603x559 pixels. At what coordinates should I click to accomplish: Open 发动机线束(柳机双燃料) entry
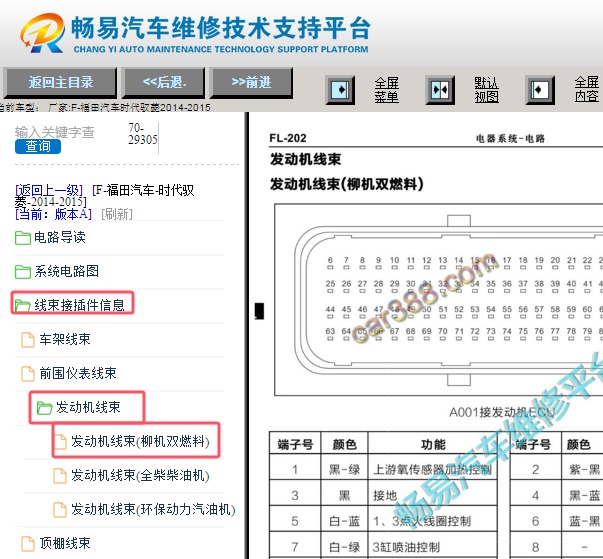(140, 441)
